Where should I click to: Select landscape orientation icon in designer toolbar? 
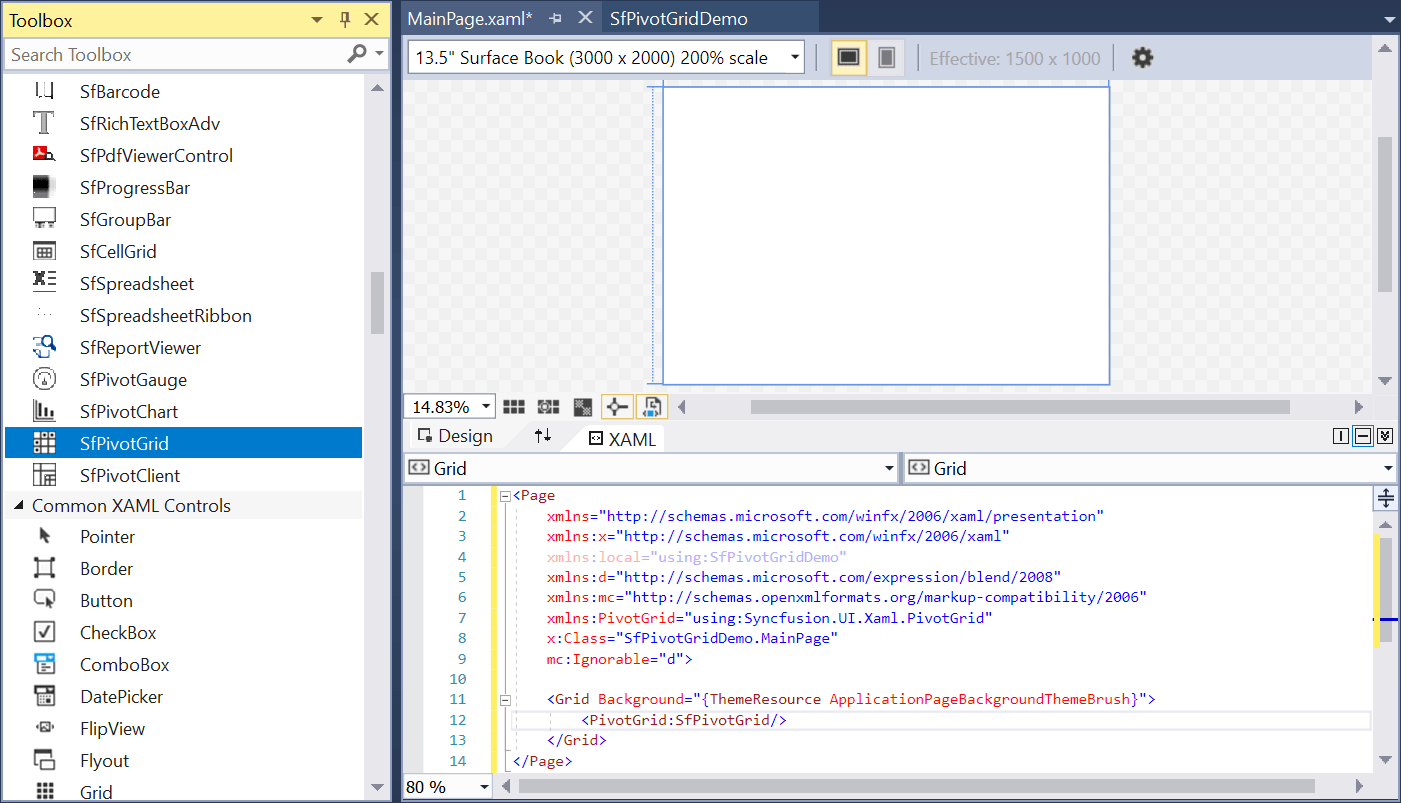(848, 58)
